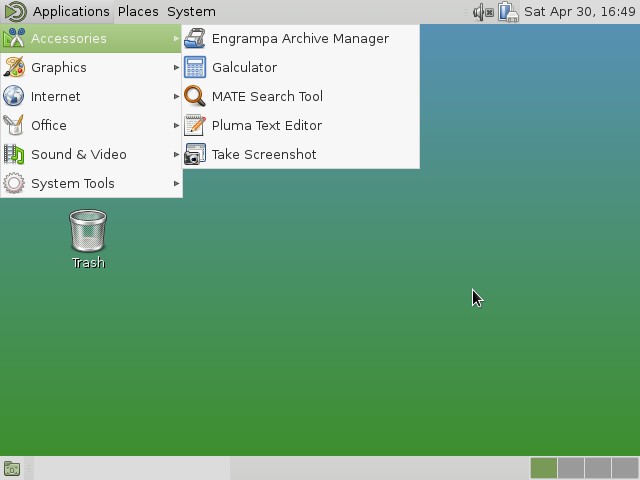Click the volume speaker tray icon
This screenshot has width=640, height=480.
click(x=483, y=12)
